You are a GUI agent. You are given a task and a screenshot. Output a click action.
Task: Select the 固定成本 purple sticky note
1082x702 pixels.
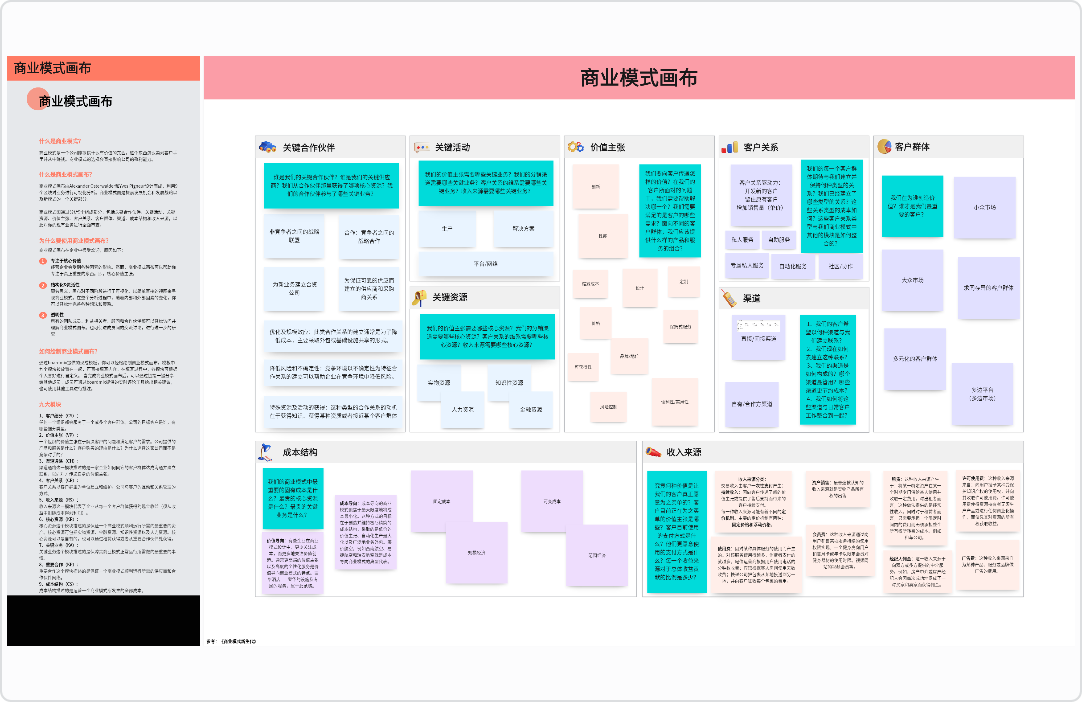pos(442,501)
